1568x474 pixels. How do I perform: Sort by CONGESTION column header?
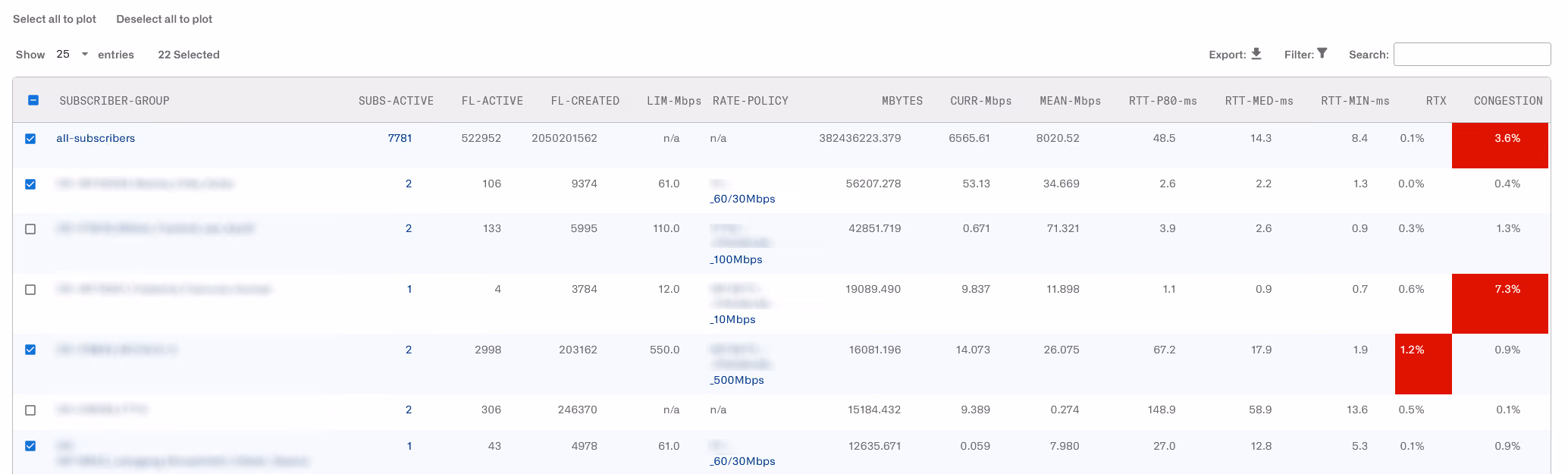pyautogui.click(x=1508, y=101)
